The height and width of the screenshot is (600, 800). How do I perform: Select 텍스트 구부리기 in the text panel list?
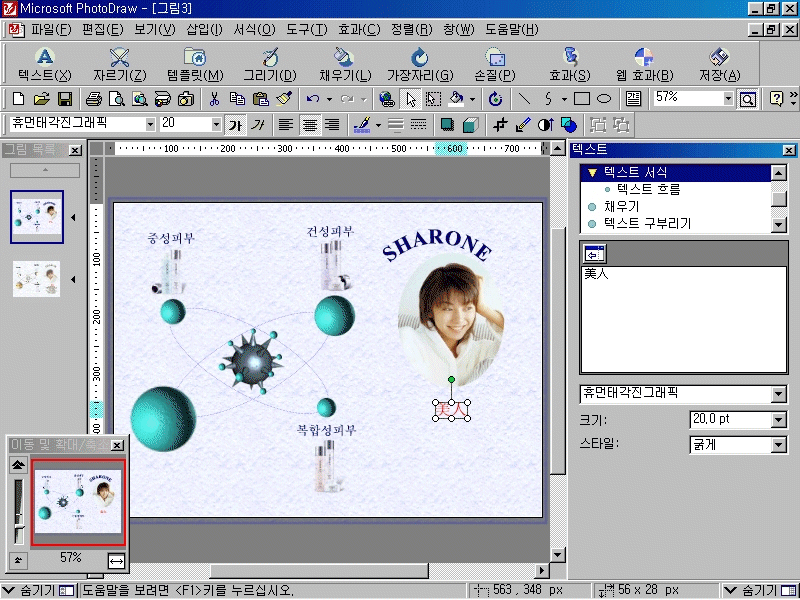point(647,223)
